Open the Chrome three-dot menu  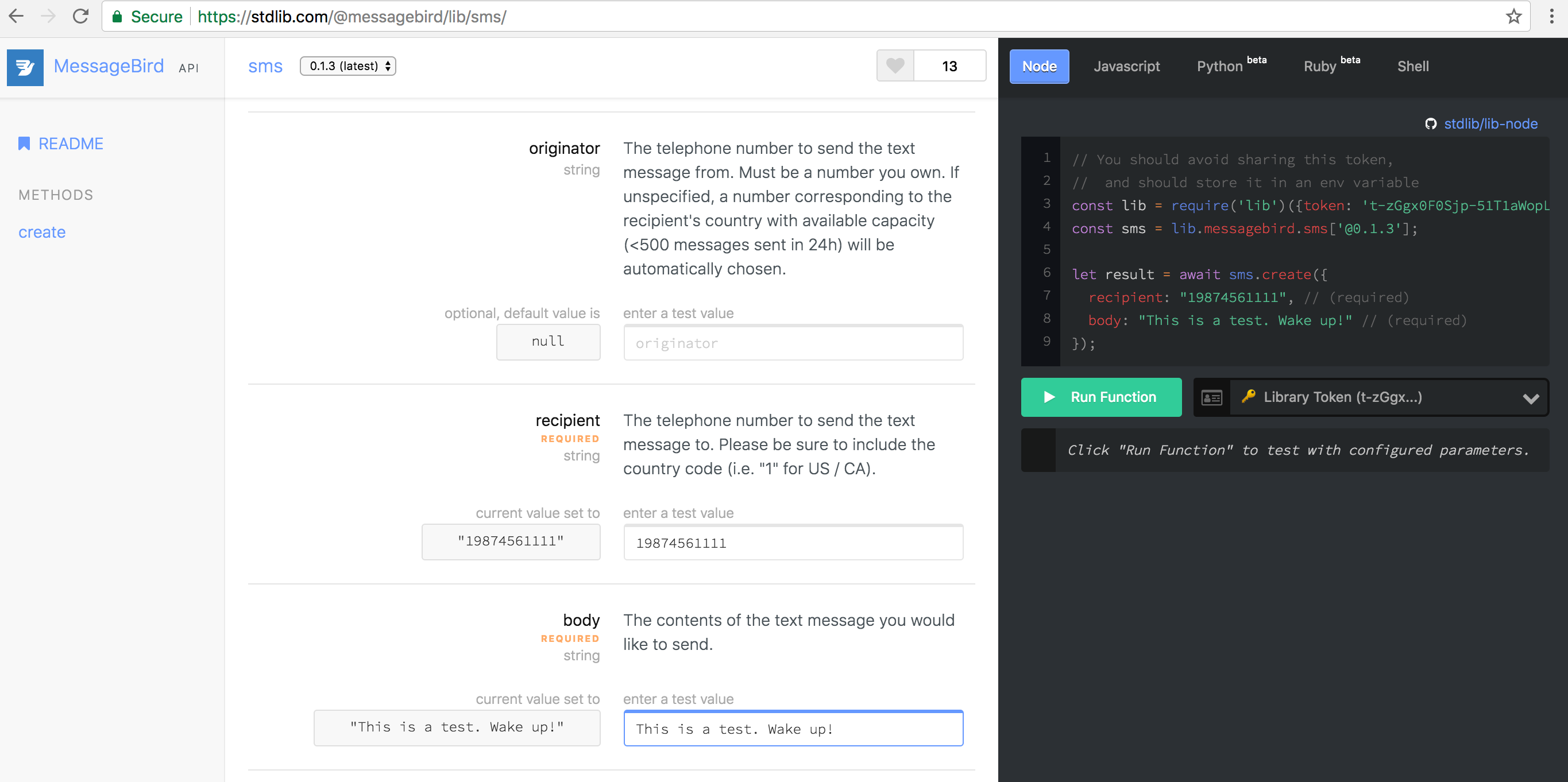pyautogui.click(x=1551, y=17)
